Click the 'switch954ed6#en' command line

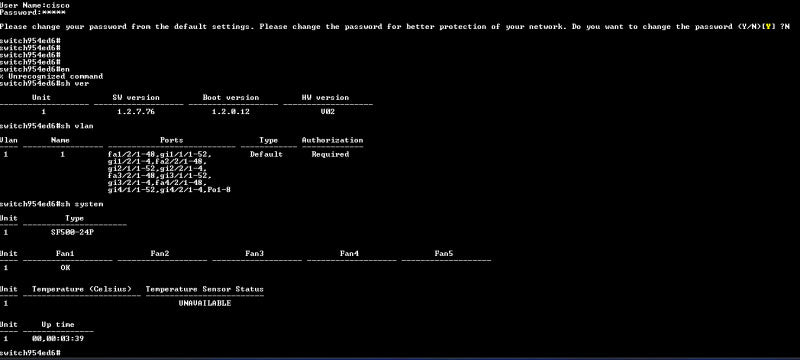coord(35,69)
